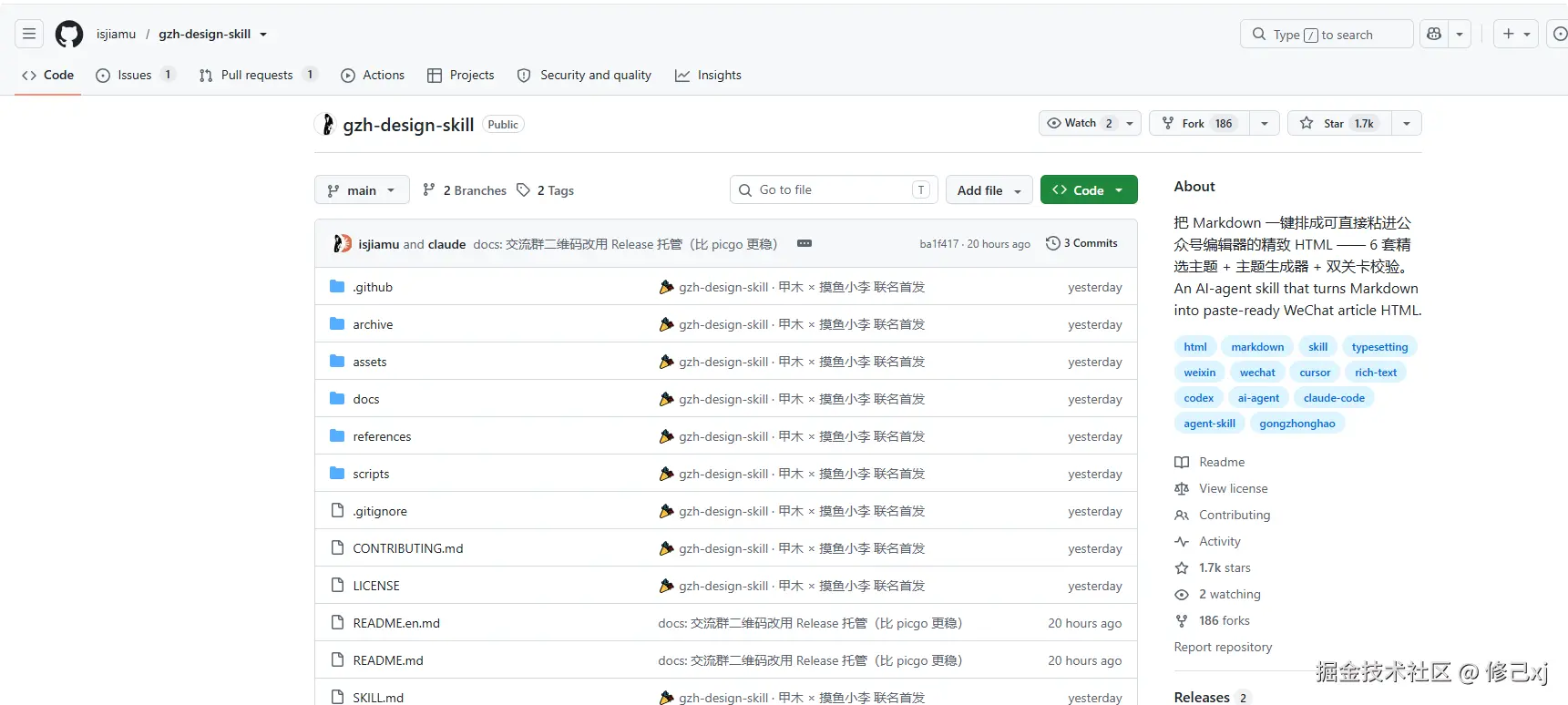Open the Security and quality tab

coord(584,76)
